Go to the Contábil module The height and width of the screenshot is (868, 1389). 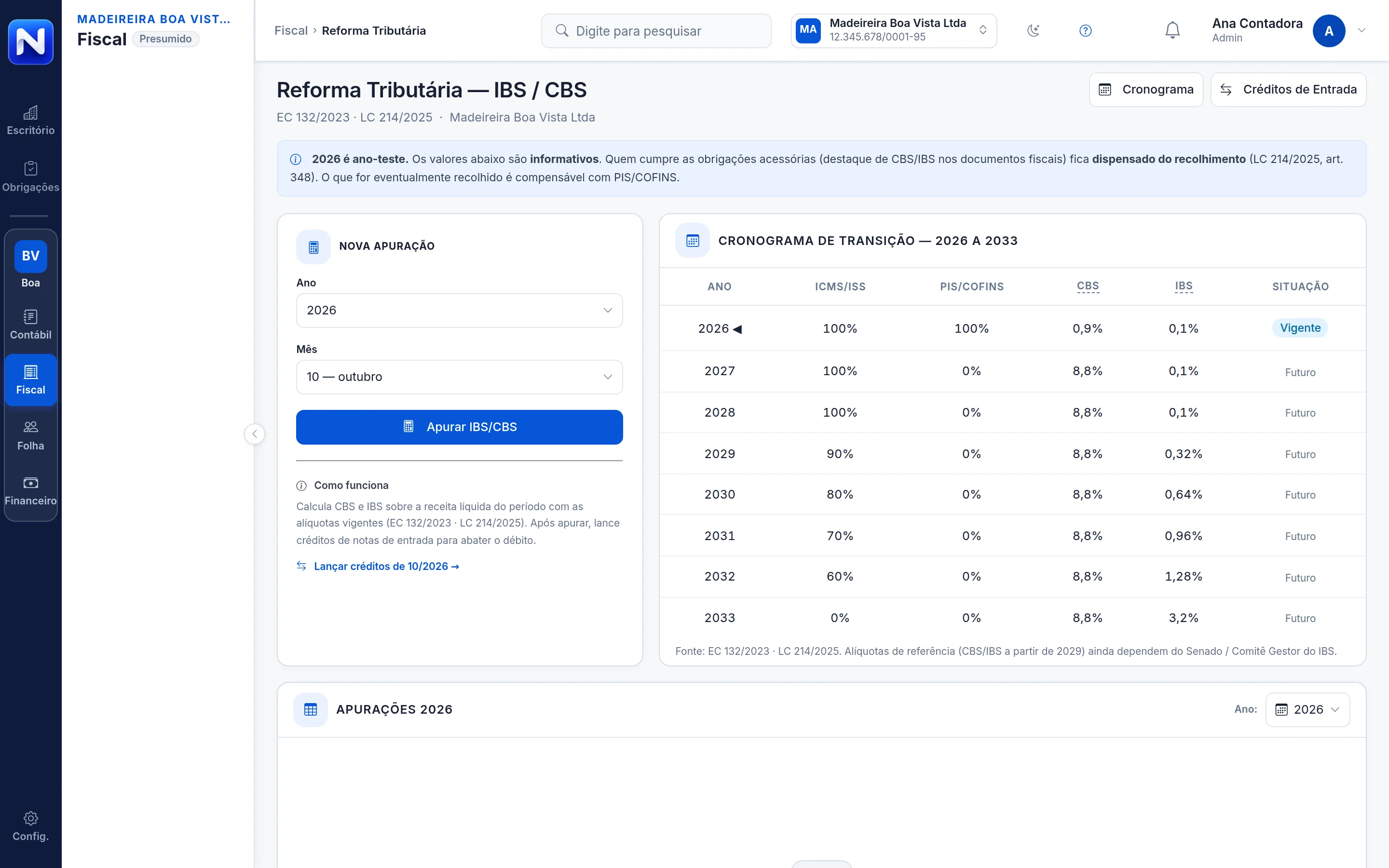(x=30, y=325)
